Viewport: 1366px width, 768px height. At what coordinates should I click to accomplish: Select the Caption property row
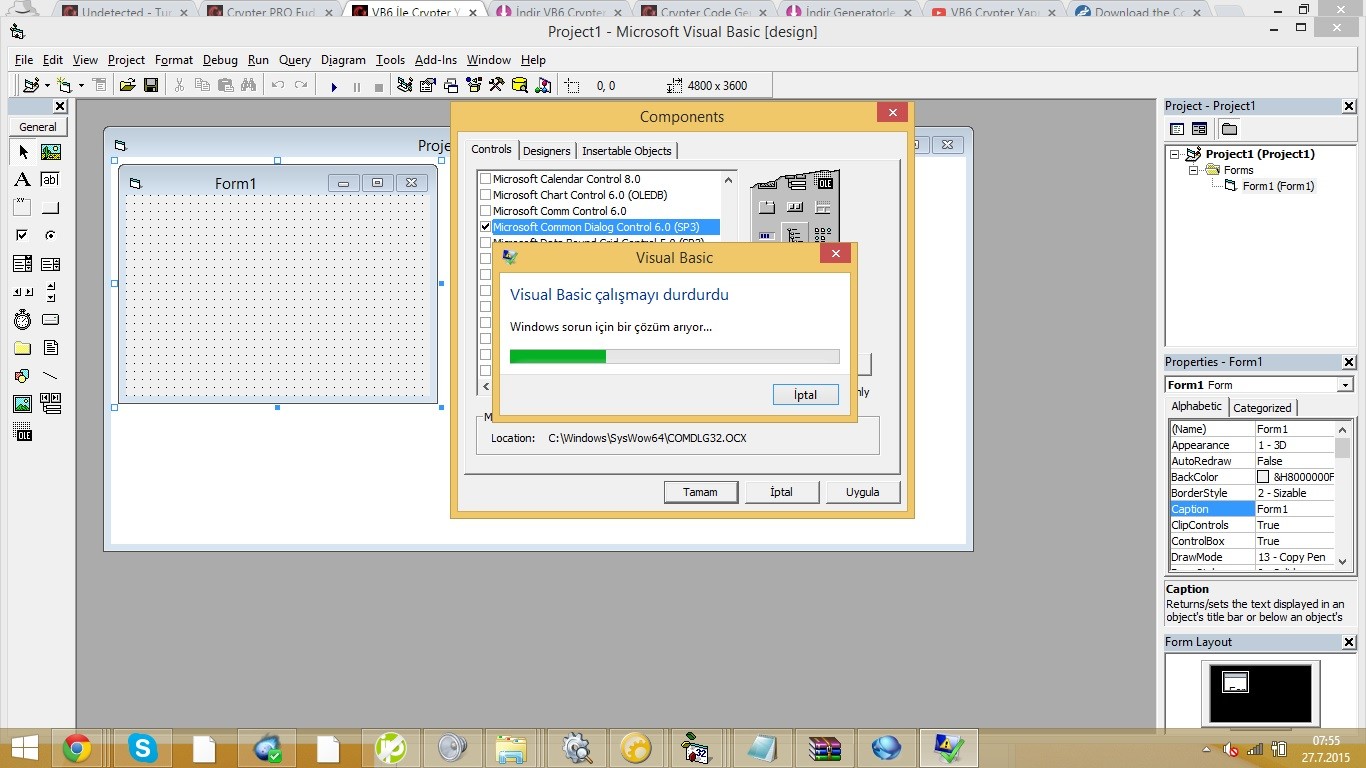(x=1252, y=509)
